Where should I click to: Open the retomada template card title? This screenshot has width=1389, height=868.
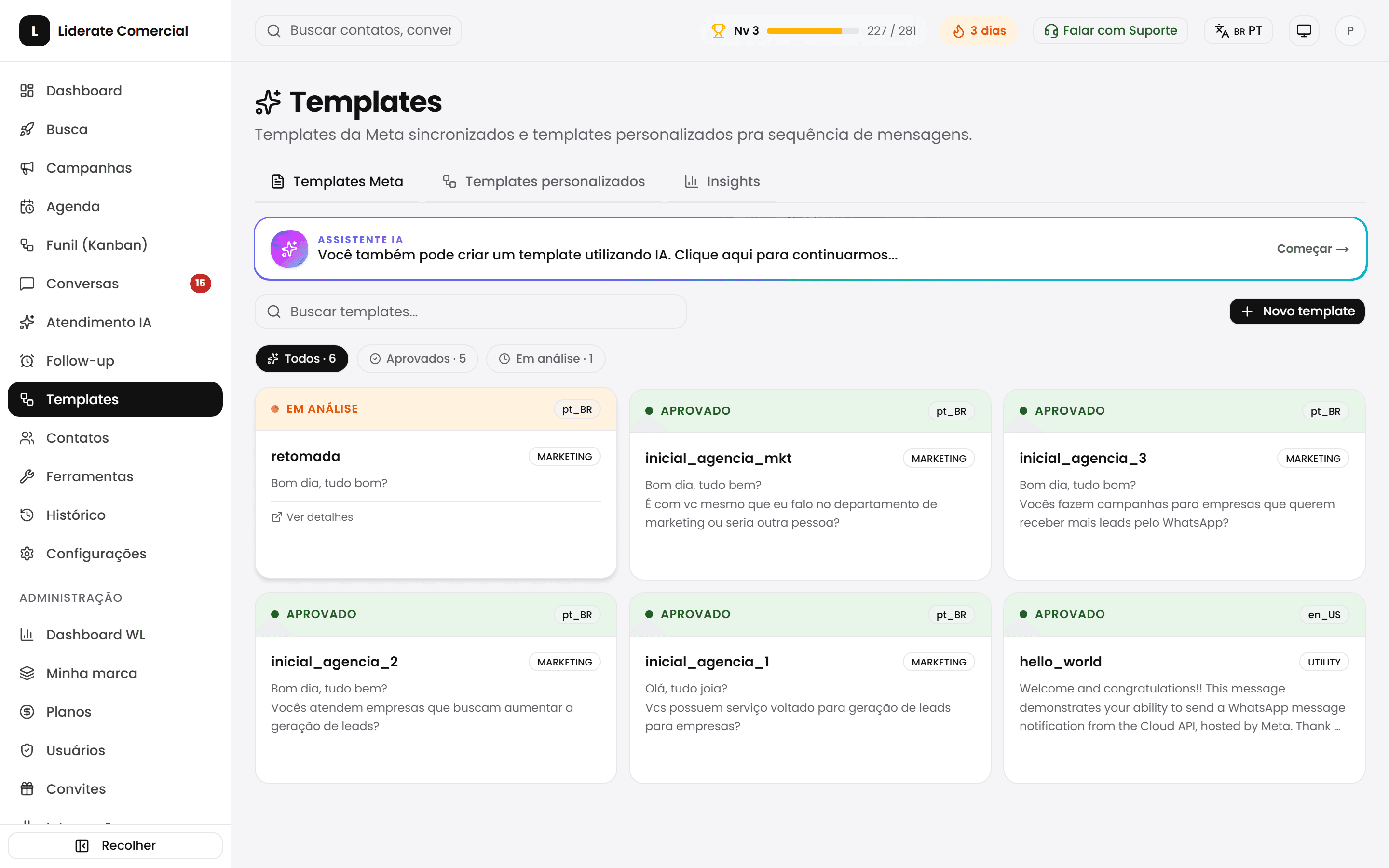[305, 456]
